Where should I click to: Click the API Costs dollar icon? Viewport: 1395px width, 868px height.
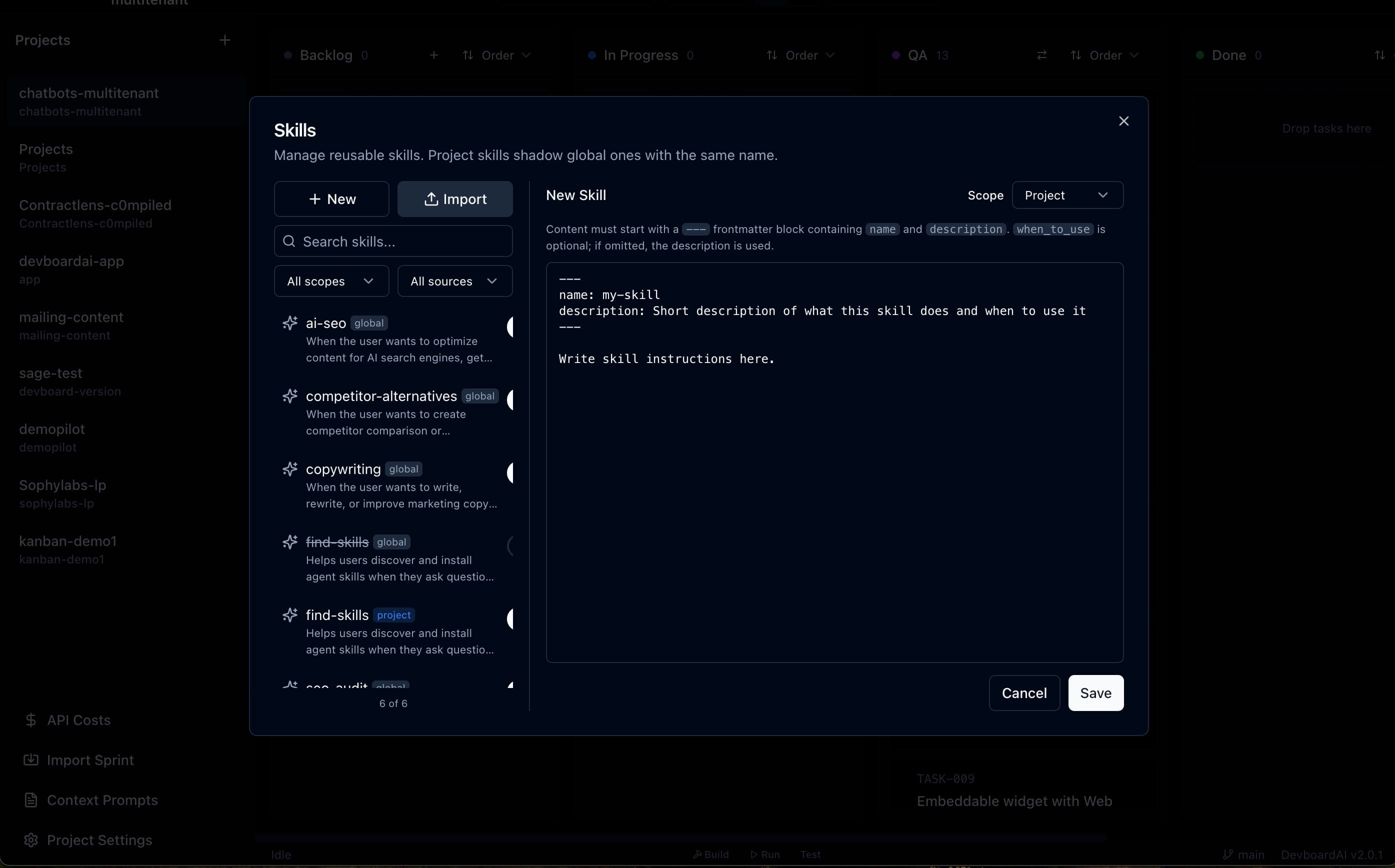point(31,720)
